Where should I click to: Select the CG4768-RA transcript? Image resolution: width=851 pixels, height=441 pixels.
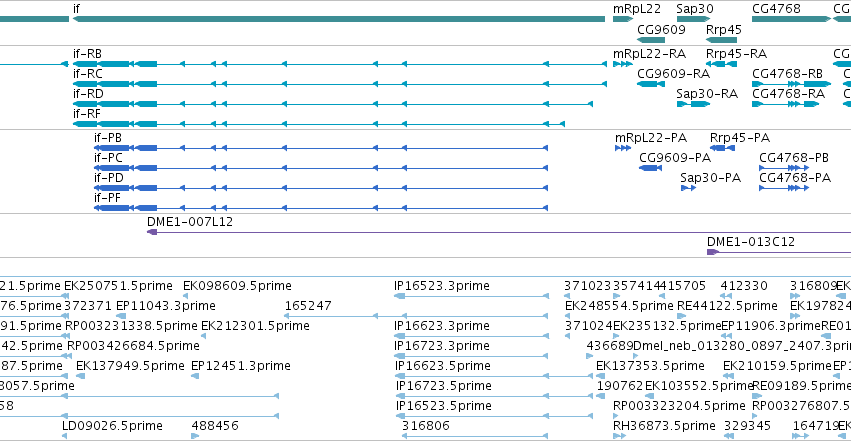[786, 104]
